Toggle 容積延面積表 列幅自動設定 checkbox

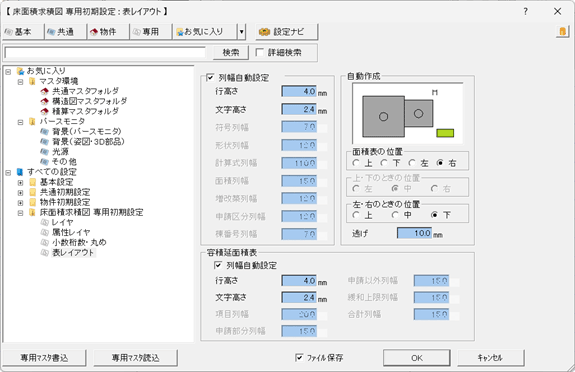click(218, 265)
